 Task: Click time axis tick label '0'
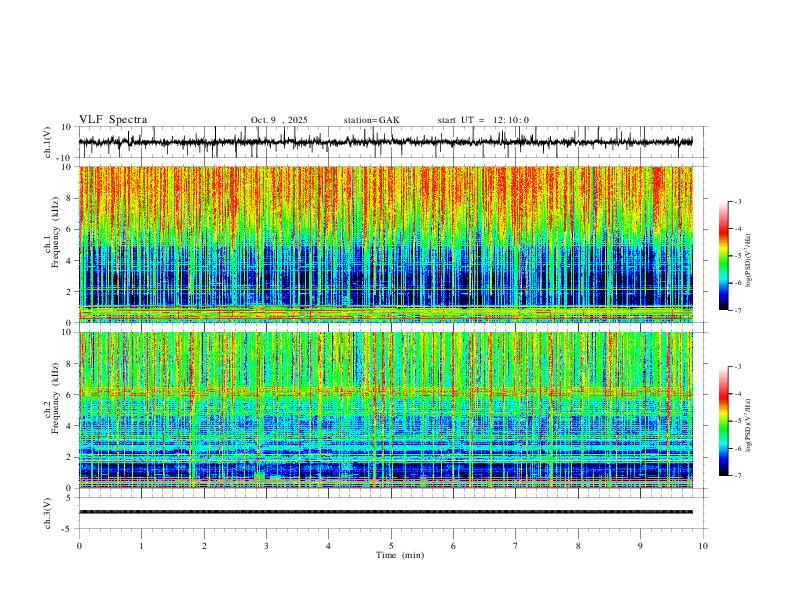(79, 546)
